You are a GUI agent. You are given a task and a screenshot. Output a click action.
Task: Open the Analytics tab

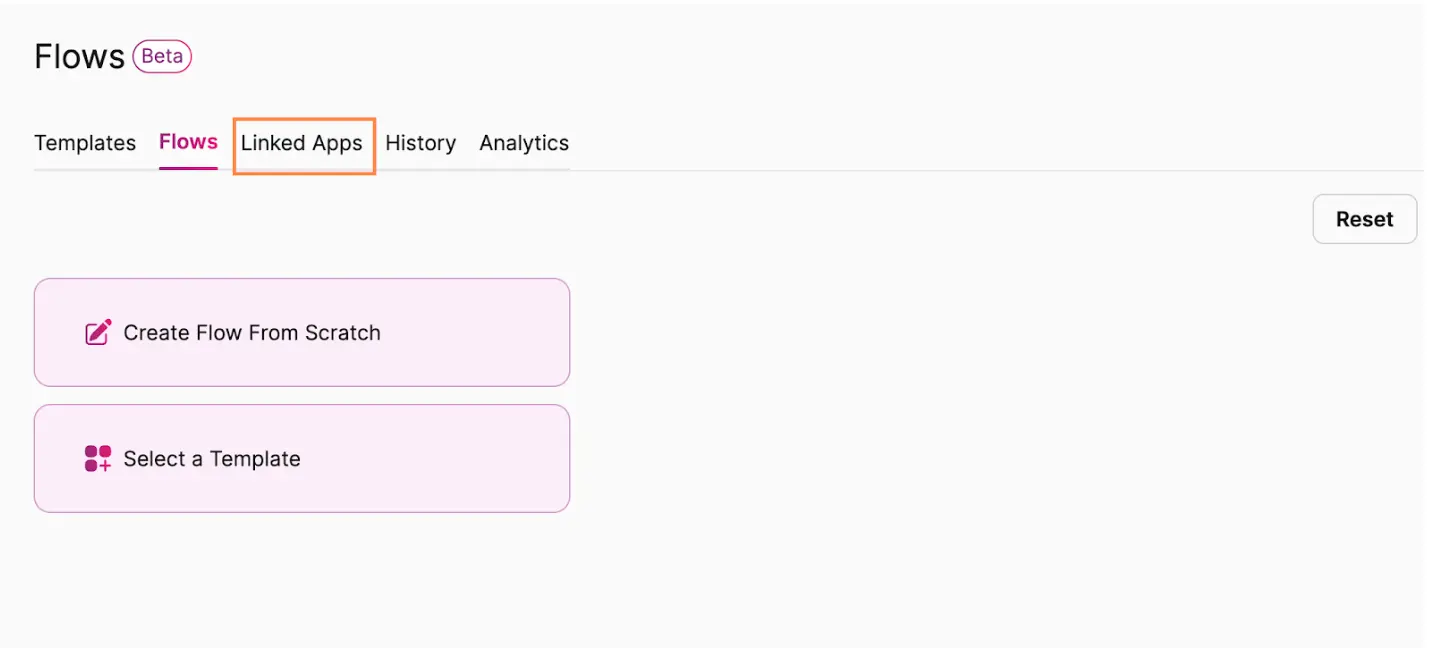coord(524,143)
